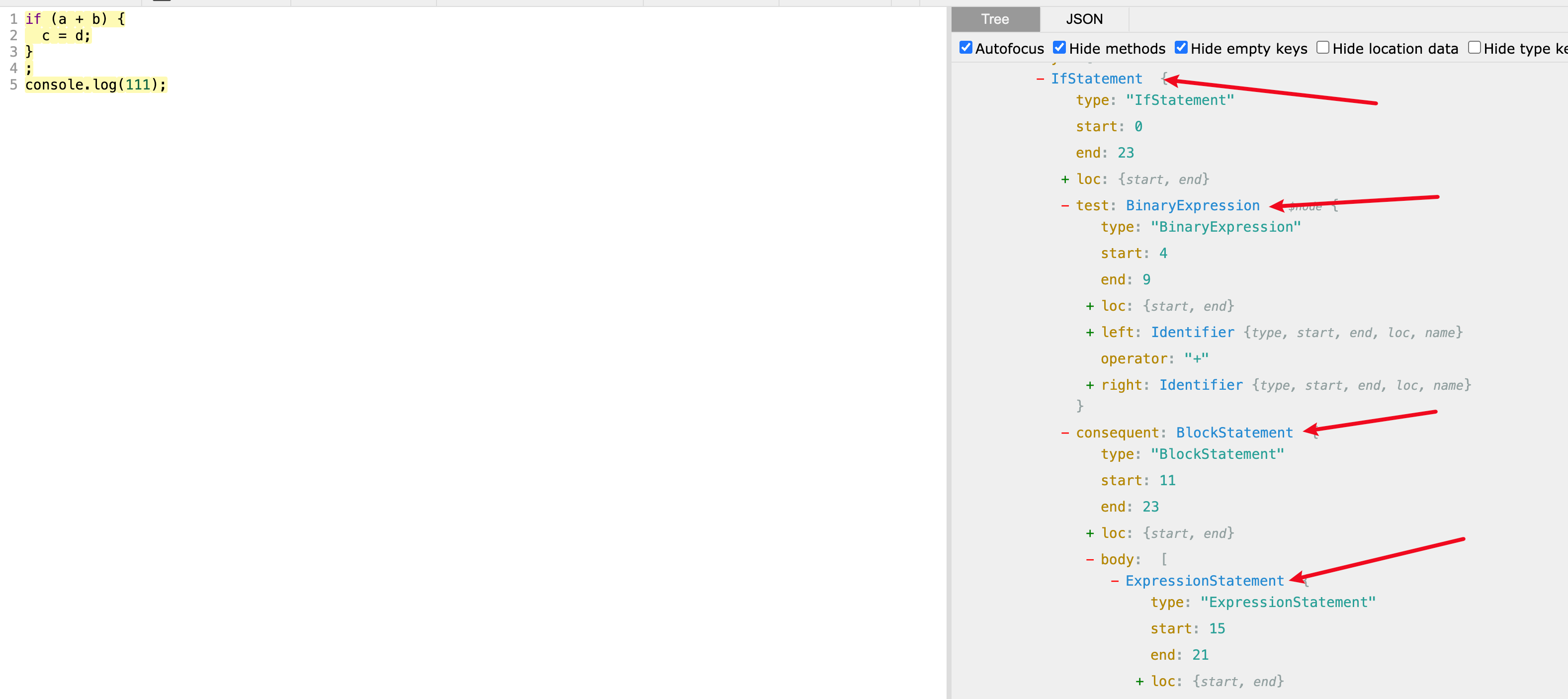Click the BlockStatement node type label
Viewport: 1568px width, 699px height.
(x=1234, y=433)
